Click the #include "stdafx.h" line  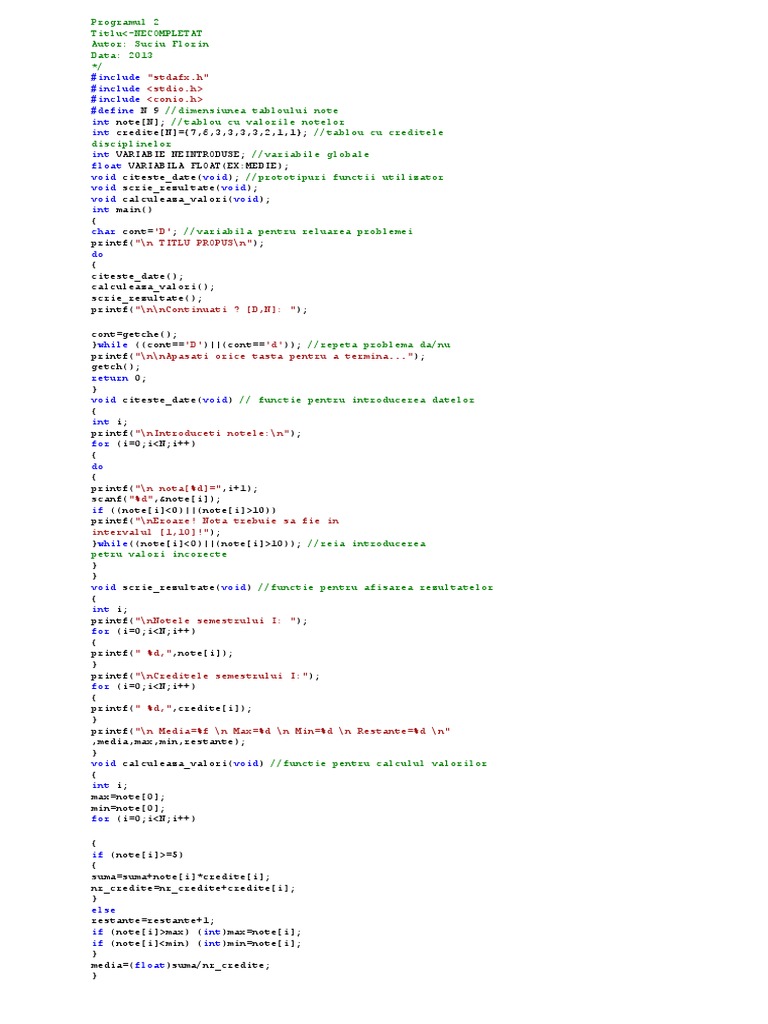pyautogui.click(x=150, y=77)
